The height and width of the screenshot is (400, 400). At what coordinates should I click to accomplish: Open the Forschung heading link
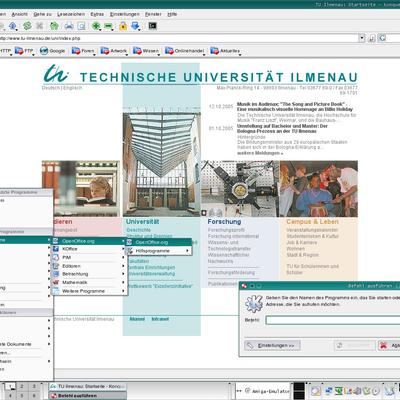click(224, 222)
